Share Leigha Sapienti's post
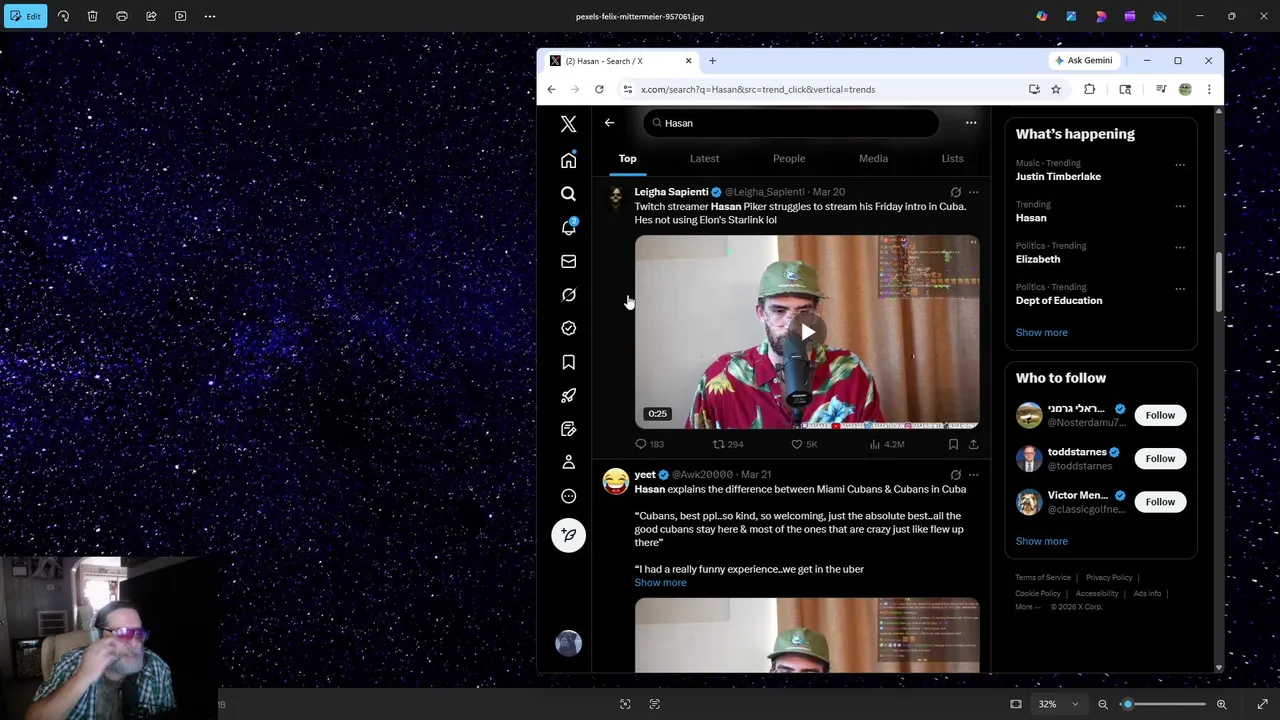Image resolution: width=1280 pixels, height=720 pixels. pos(973,444)
